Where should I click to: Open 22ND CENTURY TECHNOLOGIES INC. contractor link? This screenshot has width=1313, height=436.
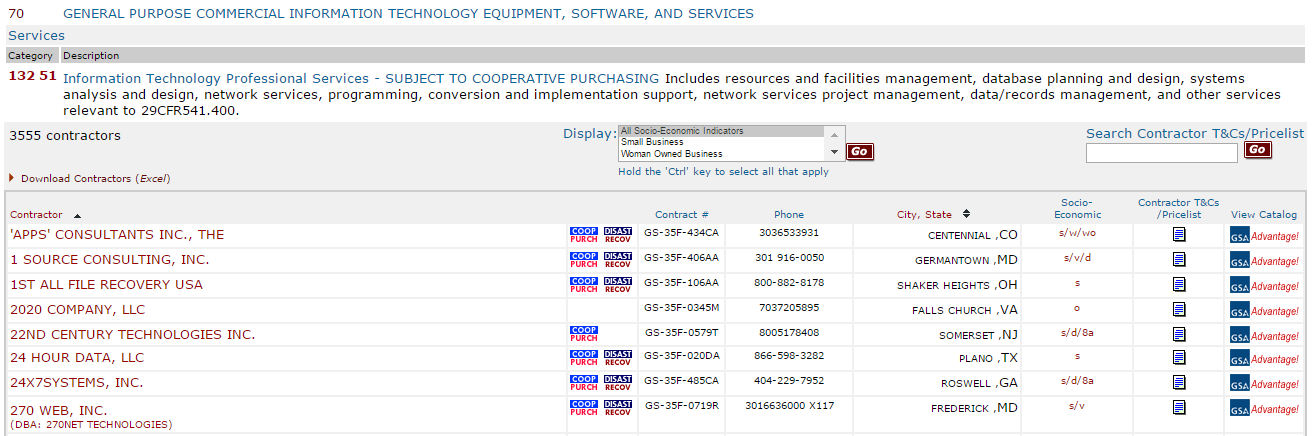[132, 335]
